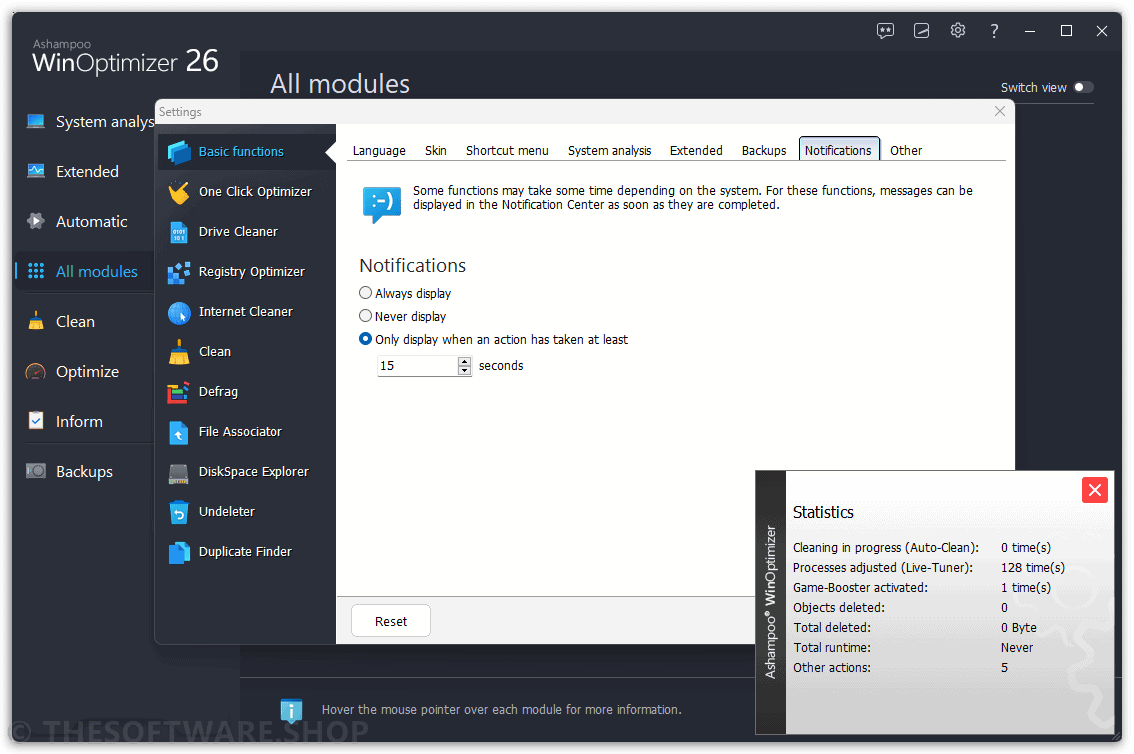The height and width of the screenshot is (754, 1134).
Task: Decrease seconds with the spinner down arrow
Action: tap(464, 370)
